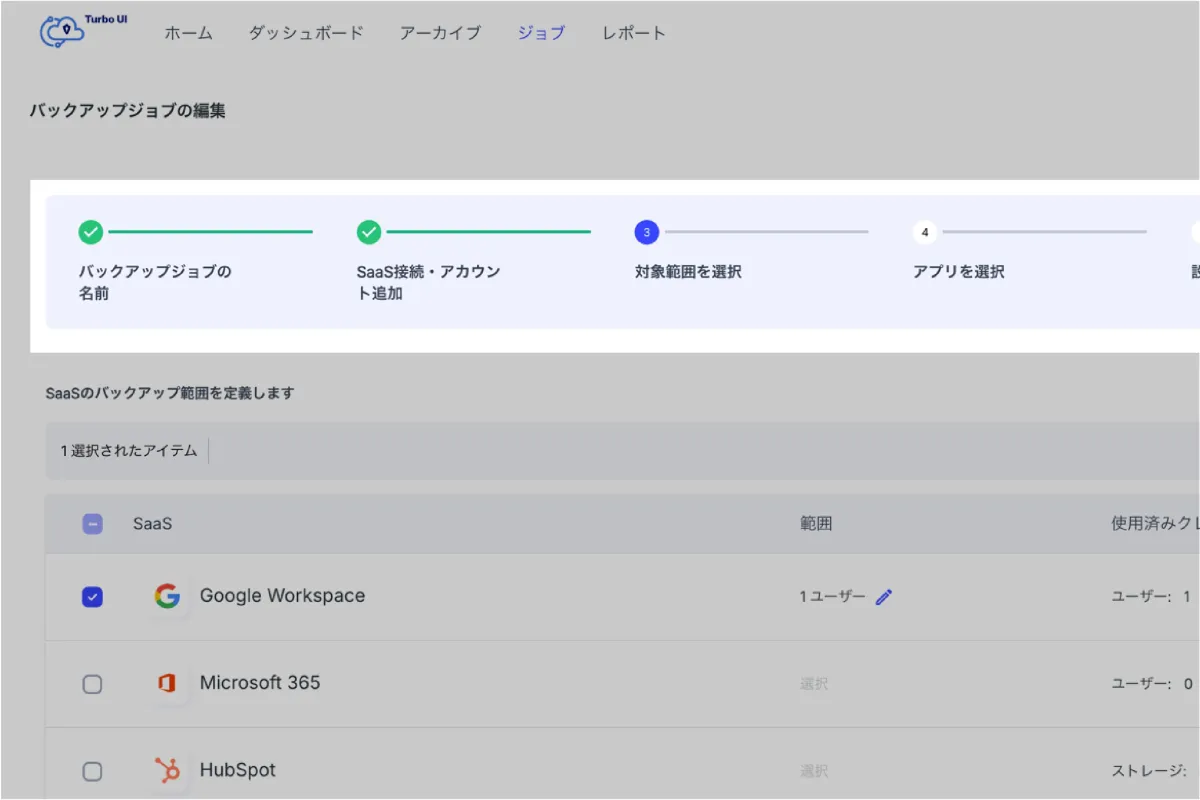The image size is (1200, 800).
Task: Uncheck the Google Workspace checkbox
Action: (92, 597)
